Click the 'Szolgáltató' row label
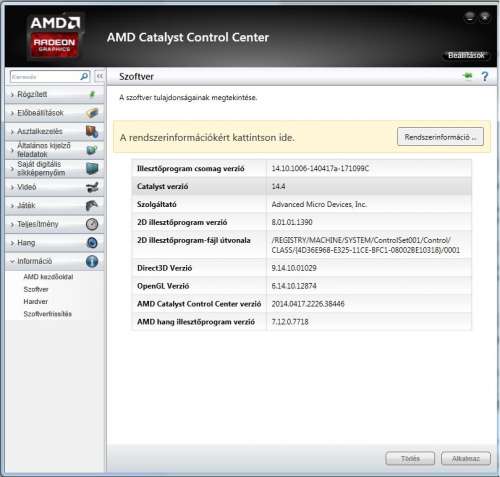Screen dimensions: 500x477 click(157, 204)
